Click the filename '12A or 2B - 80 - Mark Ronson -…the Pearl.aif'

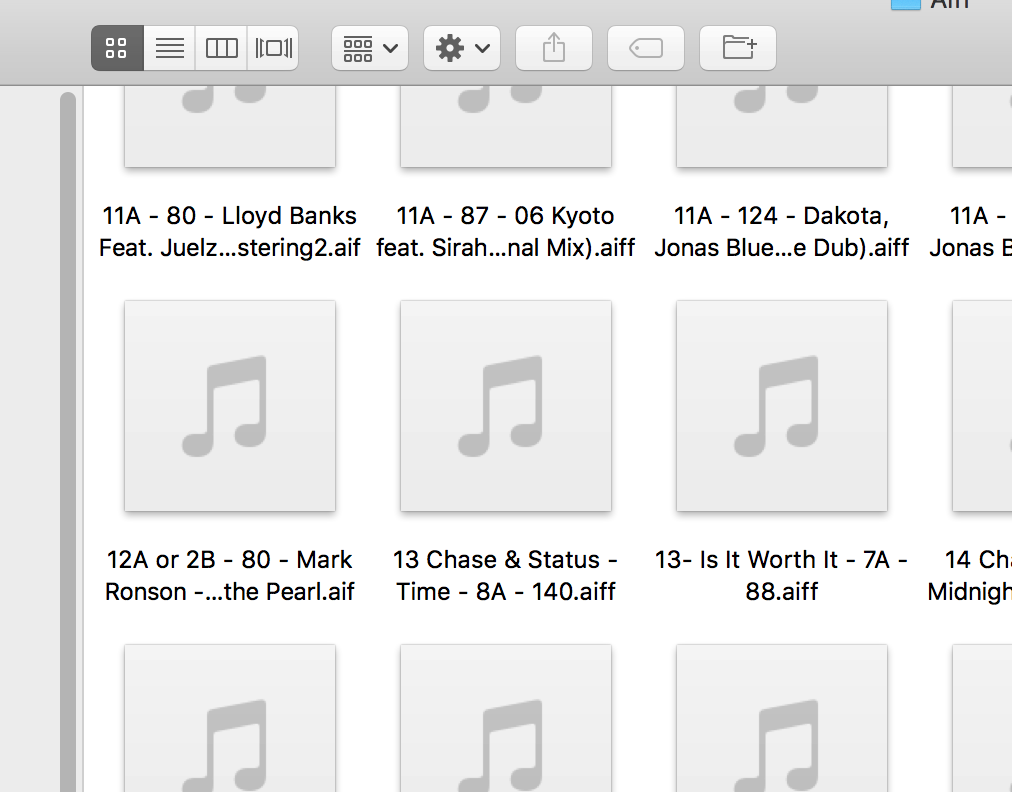point(230,575)
